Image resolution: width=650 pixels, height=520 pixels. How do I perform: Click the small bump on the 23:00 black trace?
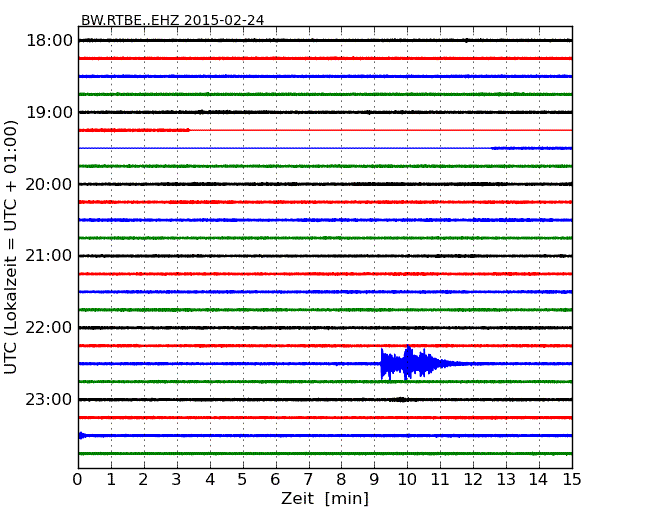400,399
